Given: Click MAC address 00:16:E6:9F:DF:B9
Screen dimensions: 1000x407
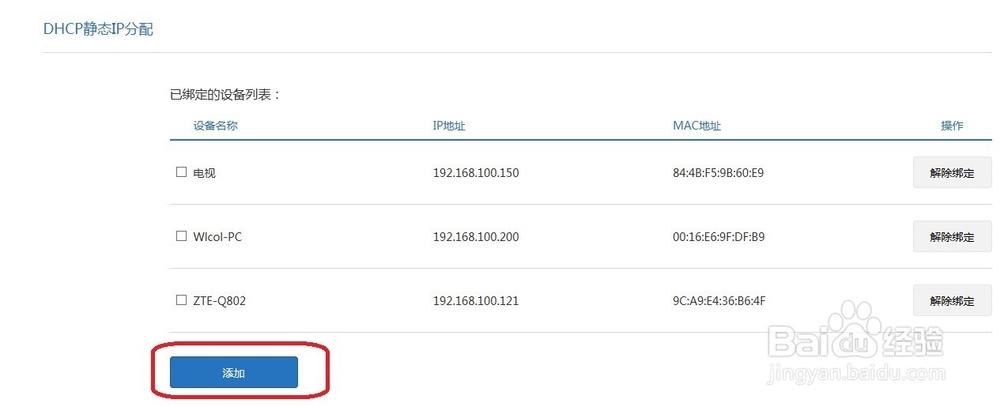Looking at the screenshot, I should (718, 237).
